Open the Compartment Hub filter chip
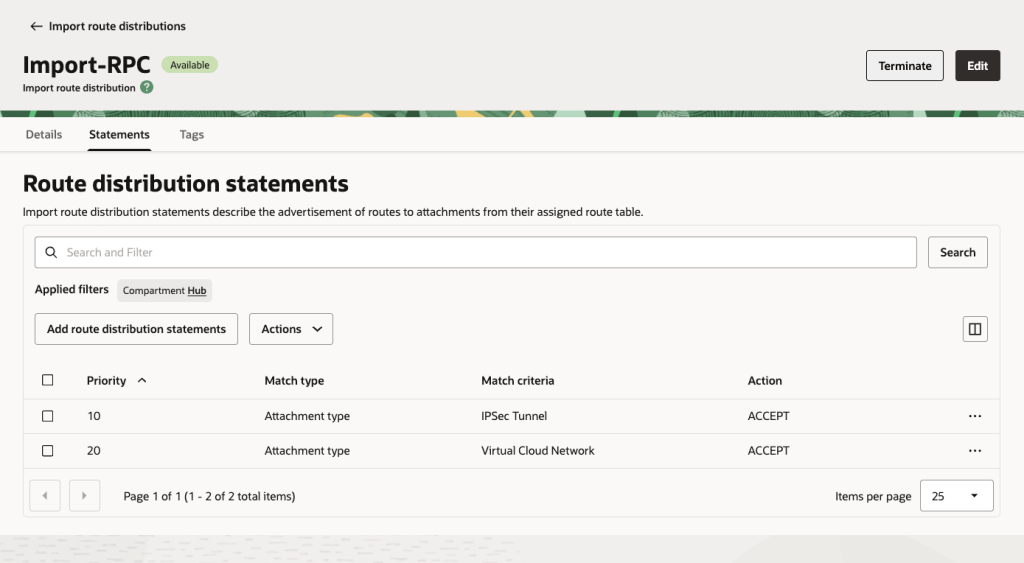 coord(165,291)
